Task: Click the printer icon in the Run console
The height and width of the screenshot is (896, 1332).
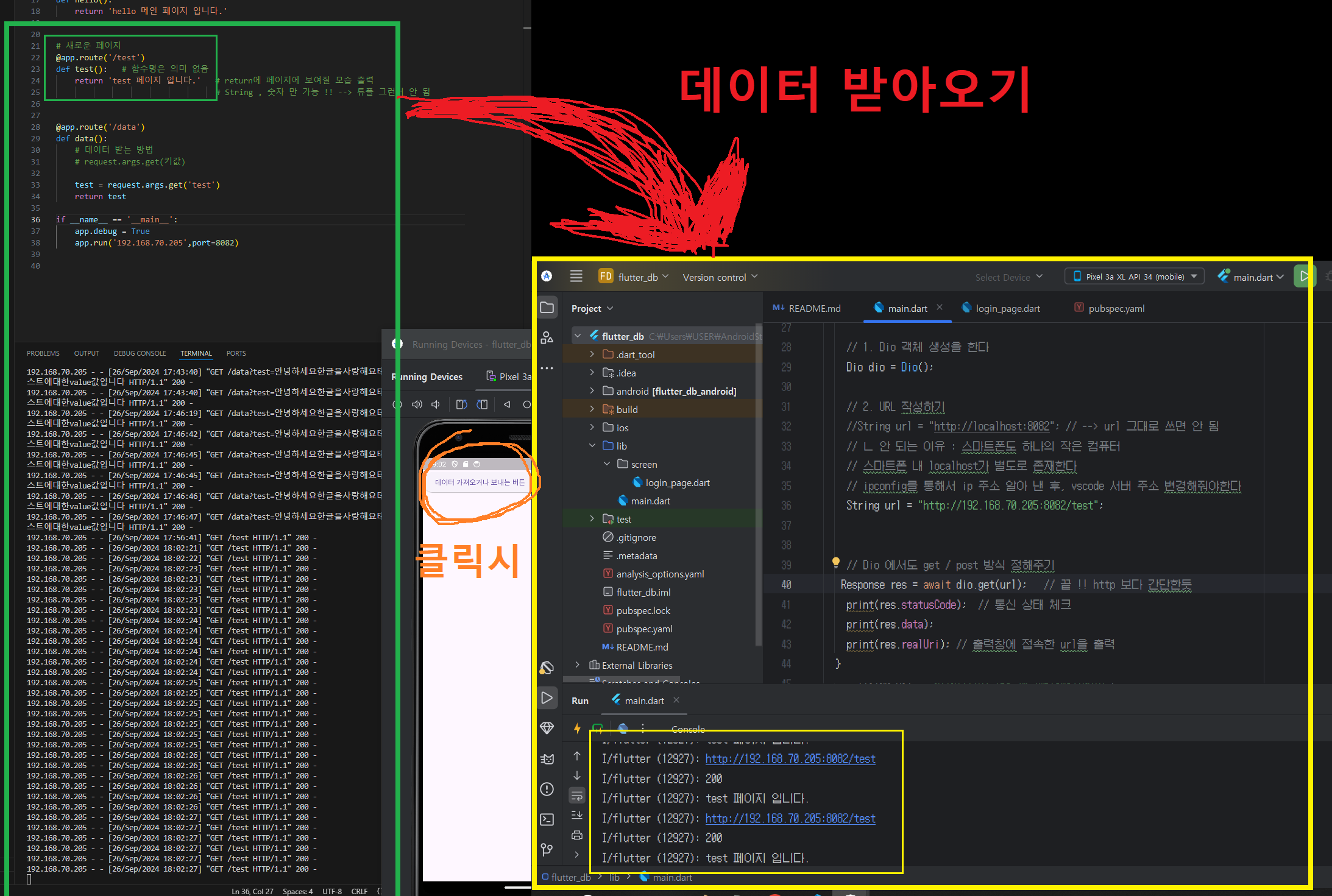Action: pyautogui.click(x=577, y=835)
